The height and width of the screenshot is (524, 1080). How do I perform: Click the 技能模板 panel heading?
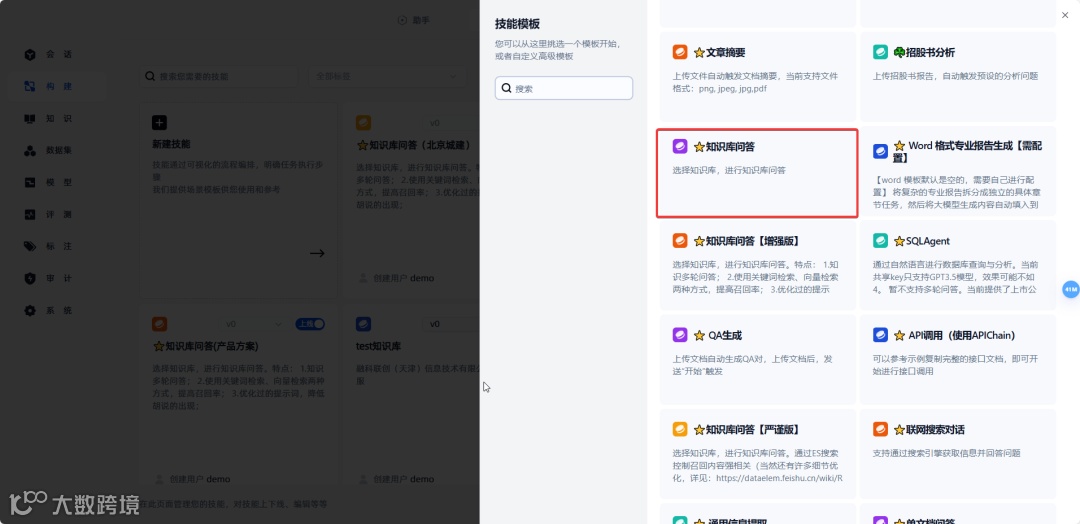(517, 23)
